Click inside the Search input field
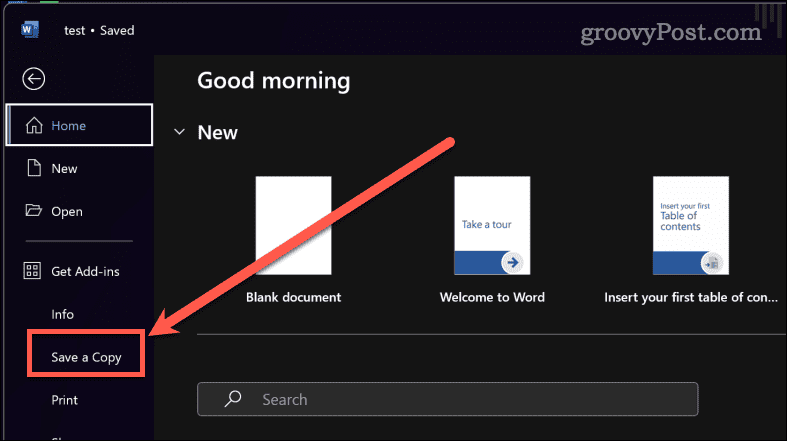Image resolution: width=787 pixels, height=441 pixels. 448,399
